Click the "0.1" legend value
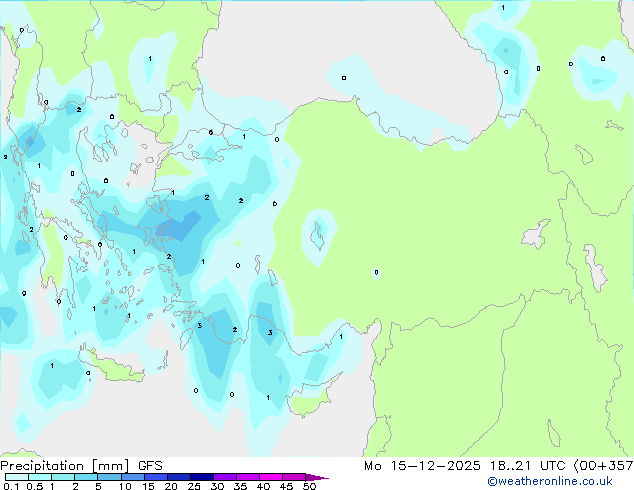634x490 pixels. click(11, 486)
